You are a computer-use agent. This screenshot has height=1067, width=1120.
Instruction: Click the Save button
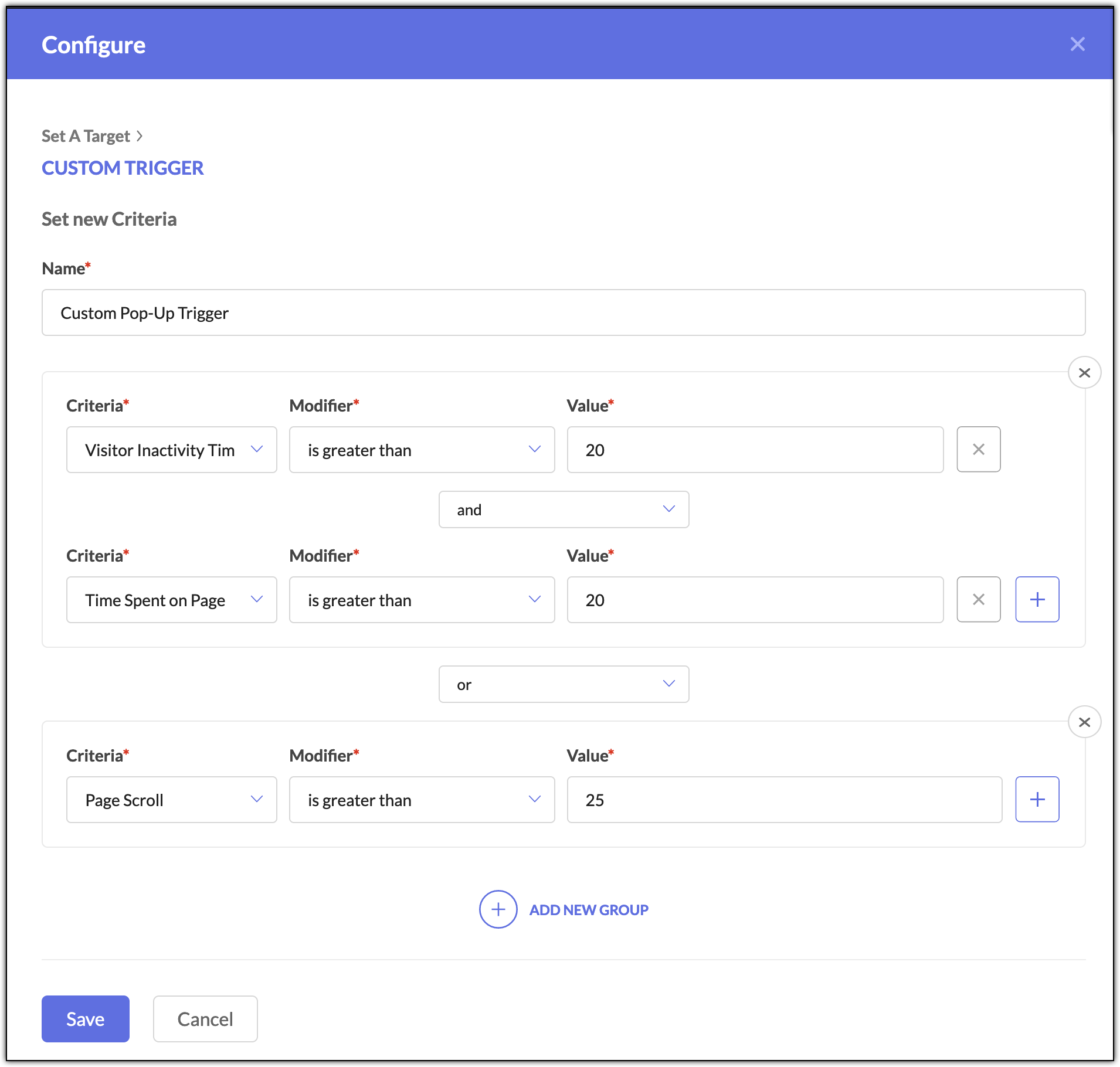click(86, 1019)
